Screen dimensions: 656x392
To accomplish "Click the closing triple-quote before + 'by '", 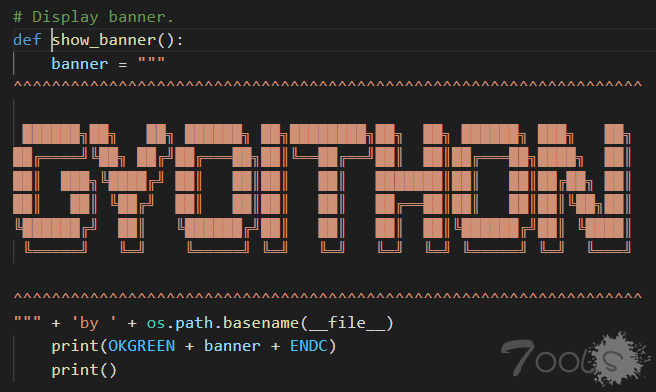I will (x=28, y=320).
